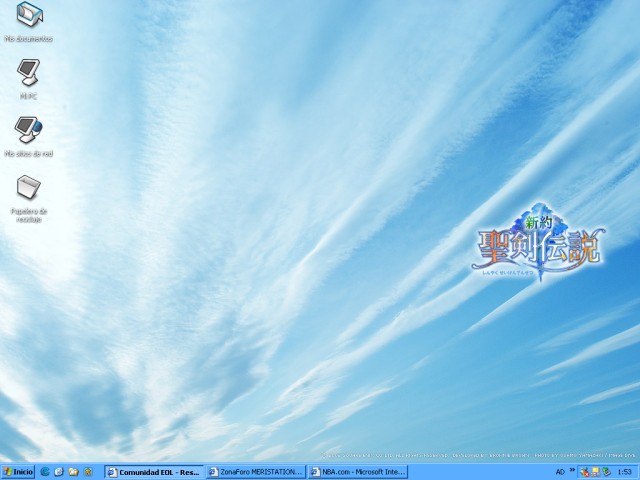Image resolution: width=640 pixels, height=480 pixels.
Task: Switch to Comunidad EOL taskbar window
Action: (154, 472)
